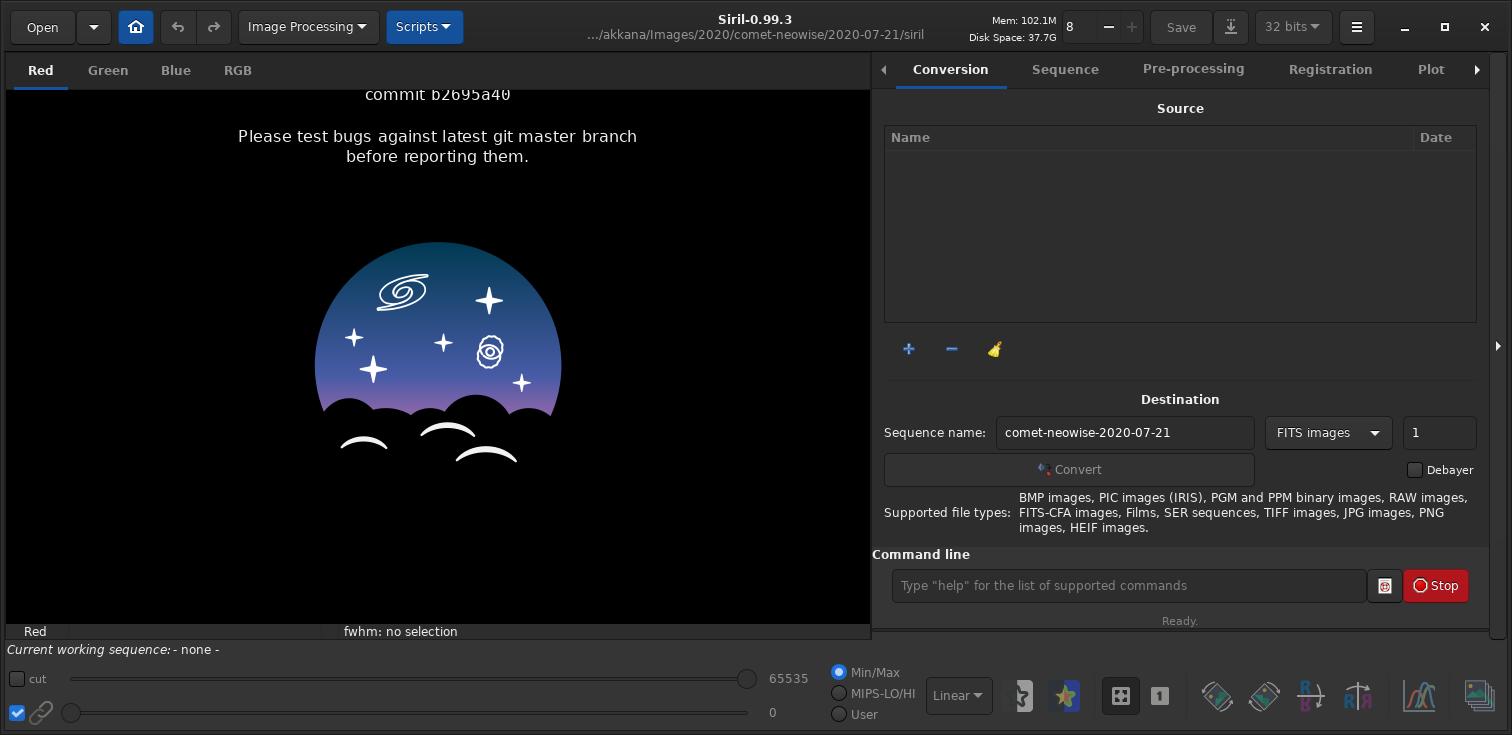Undo the last operation
This screenshot has width=1512, height=735.
pyautogui.click(x=178, y=27)
